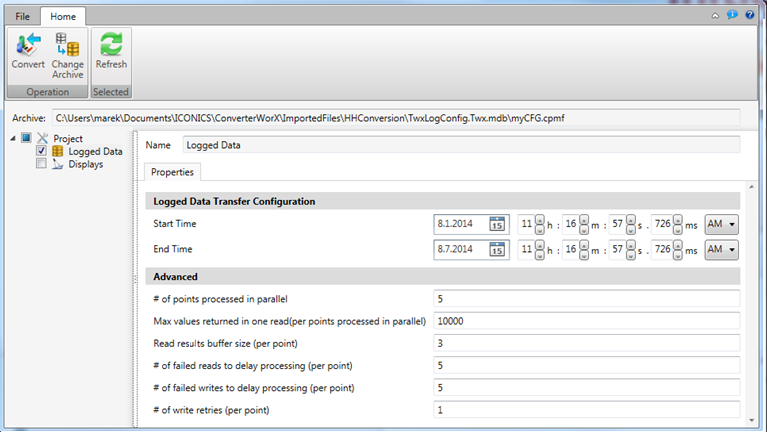Uncheck the Logged Data checkbox
Image resolution: width=767 pixels, height=432 pixels.
(x=41, y=151)
